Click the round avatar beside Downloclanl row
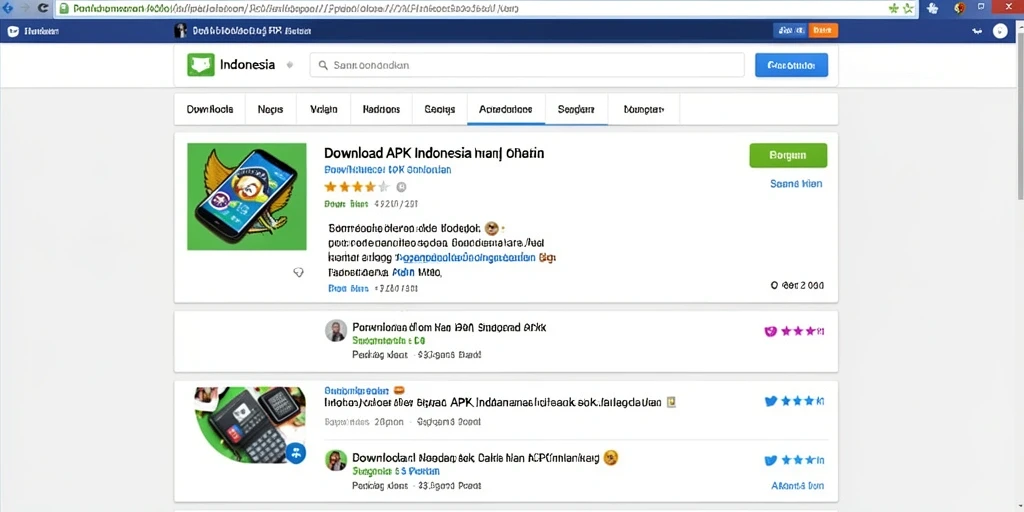The height and width of the screenshot is (512, 1024). (x=336, y=460)
